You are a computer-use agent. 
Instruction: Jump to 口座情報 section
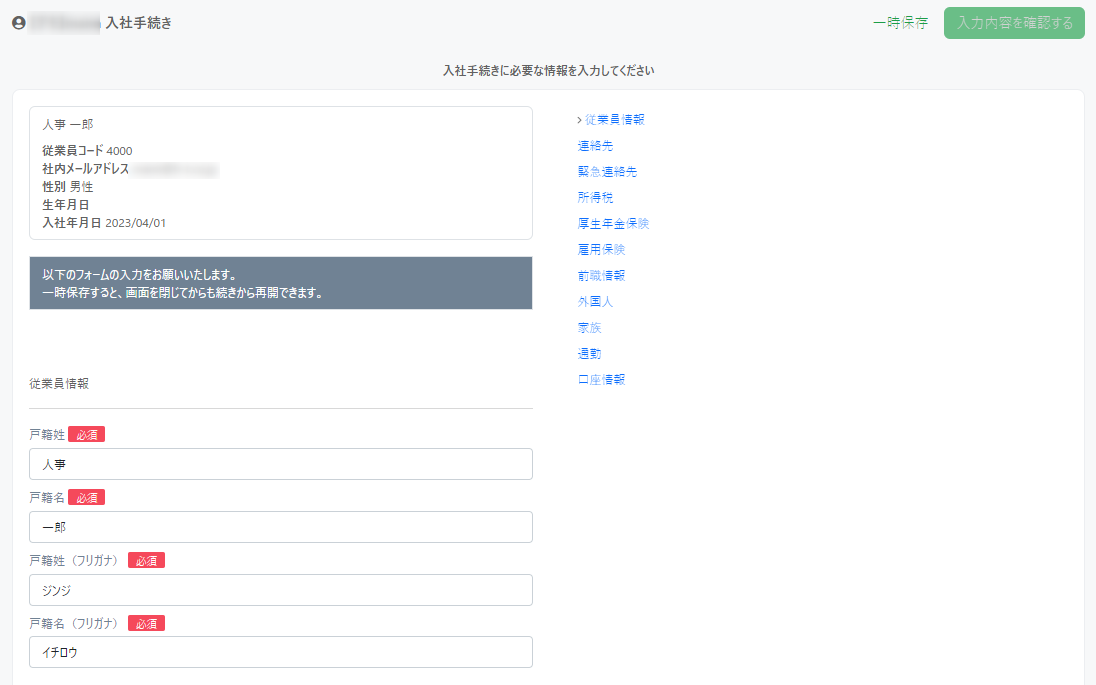click(x=601, y=380)
